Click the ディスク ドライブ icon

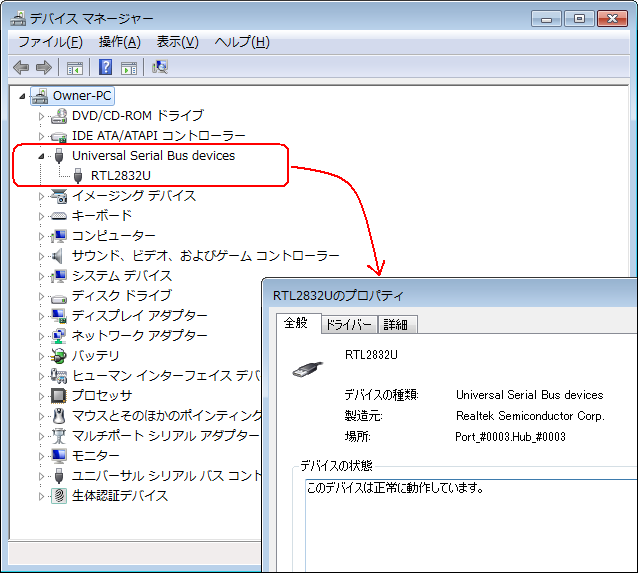tap(59, 298)
